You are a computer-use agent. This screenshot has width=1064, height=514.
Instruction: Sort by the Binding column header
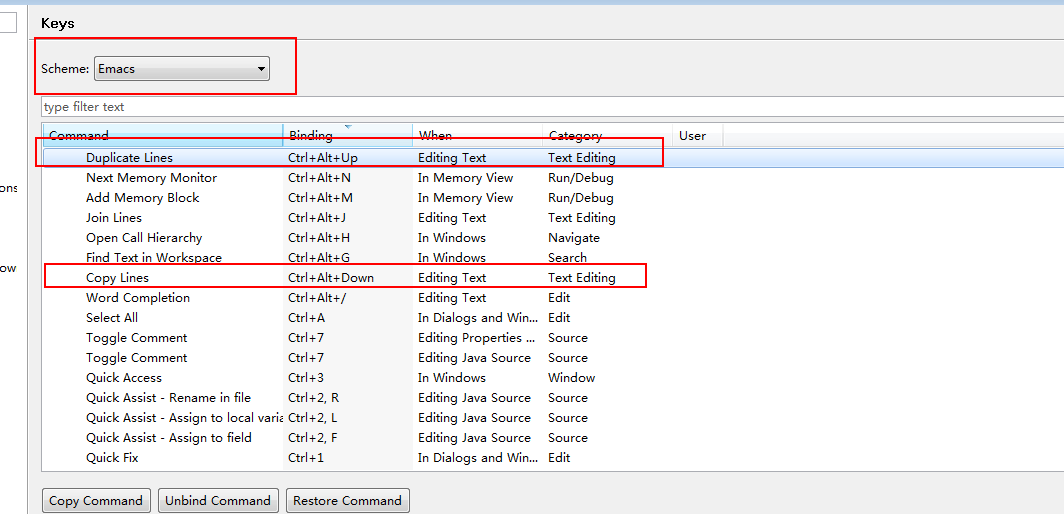tap(345, 135)
